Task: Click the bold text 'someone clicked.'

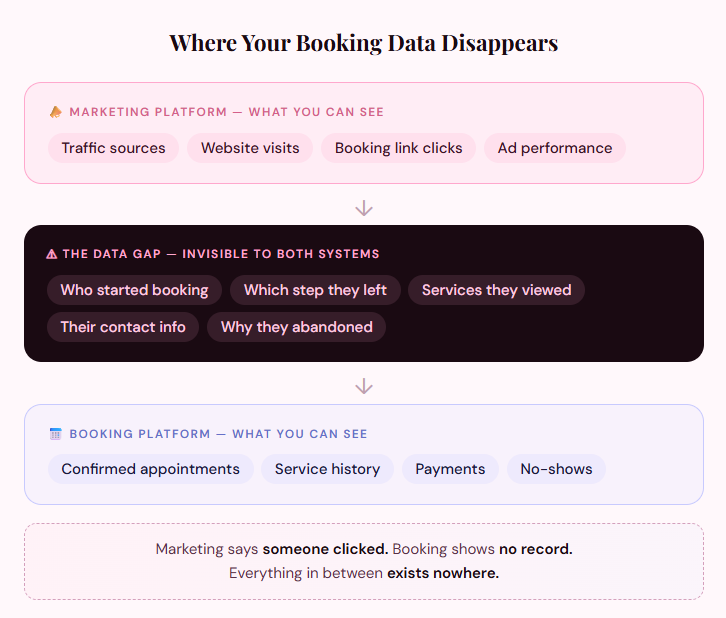Action: (325, 549)
